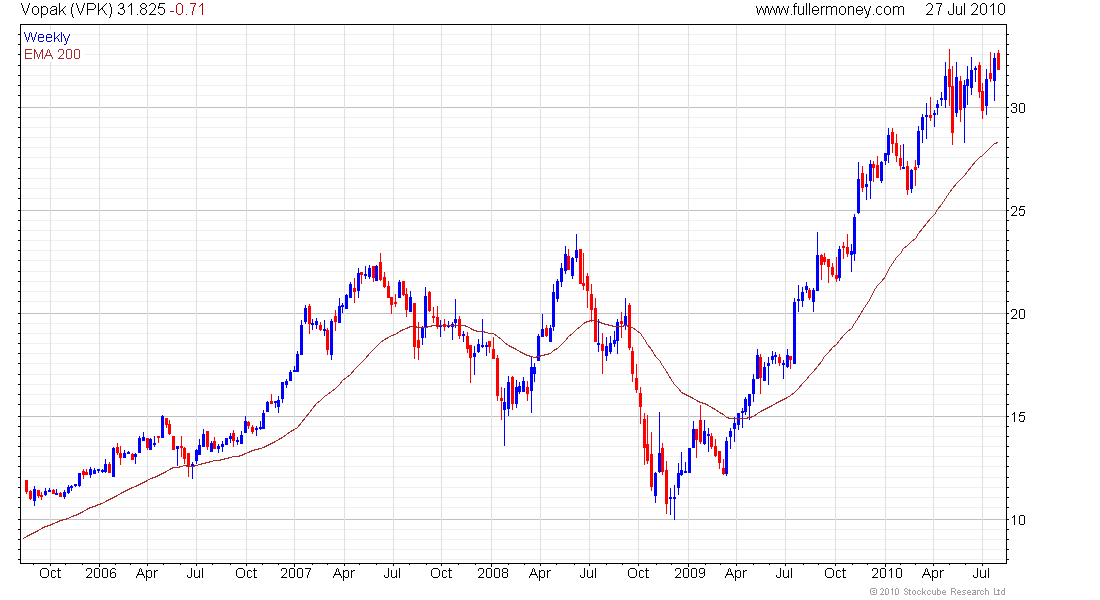Click the 2006 year axis label

(100, 573)
